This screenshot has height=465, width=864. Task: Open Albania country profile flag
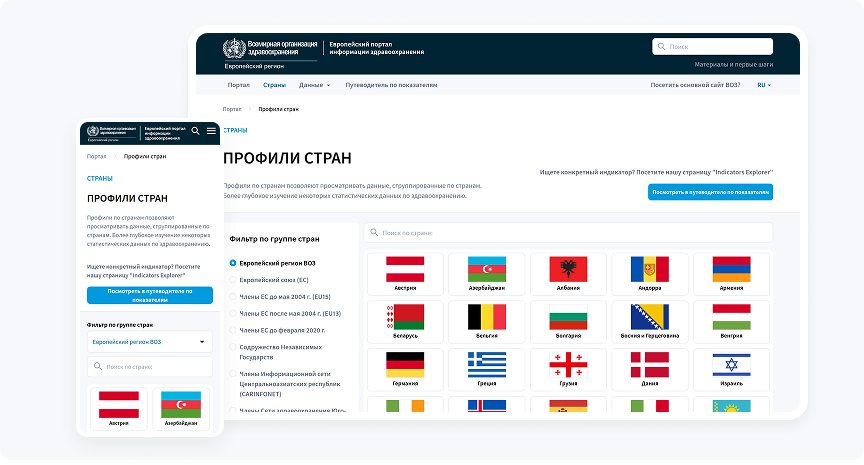568,273
